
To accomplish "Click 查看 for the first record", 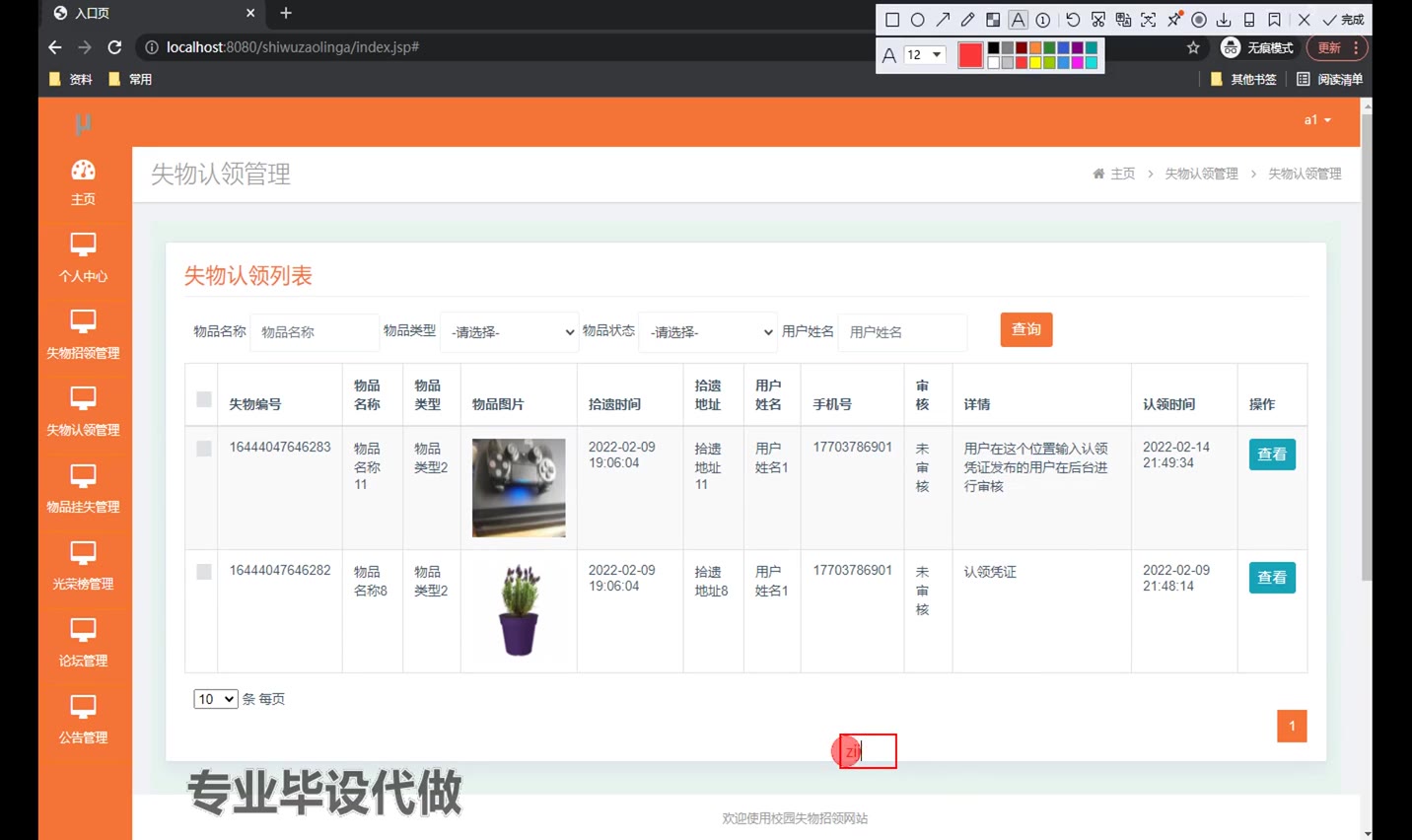I will [1271, 455].
